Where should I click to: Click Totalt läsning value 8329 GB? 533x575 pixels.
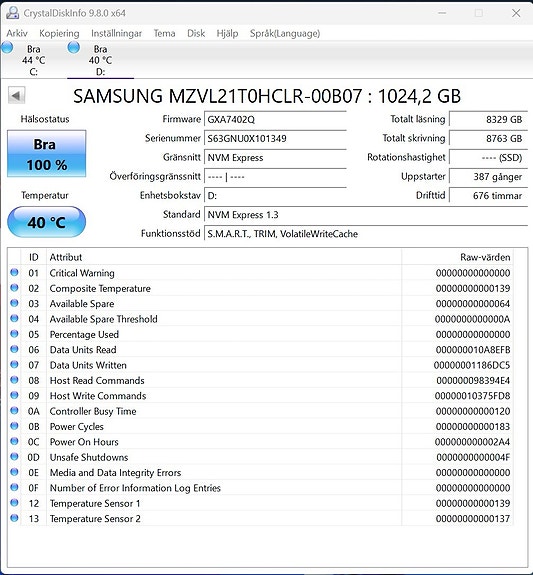(x=488, y=119)
